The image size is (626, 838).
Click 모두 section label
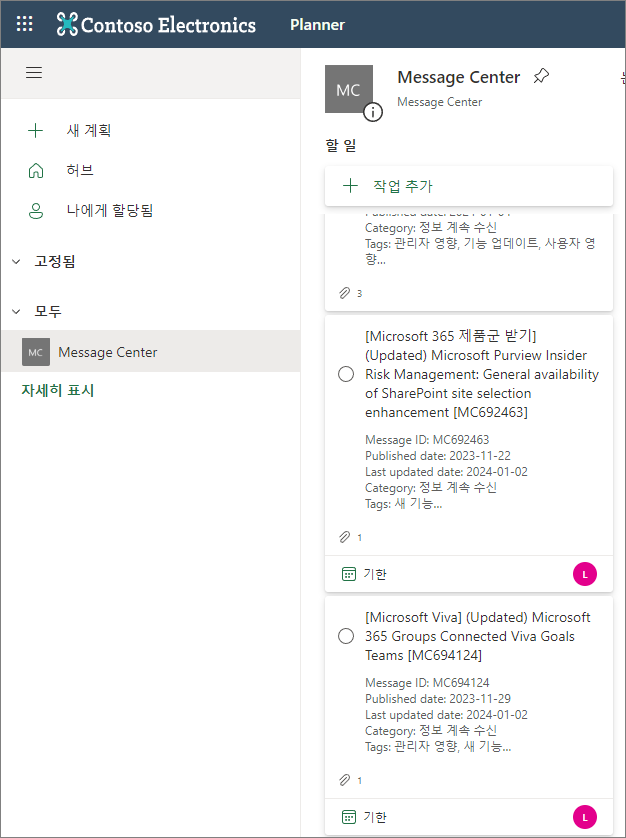[48, 312]
